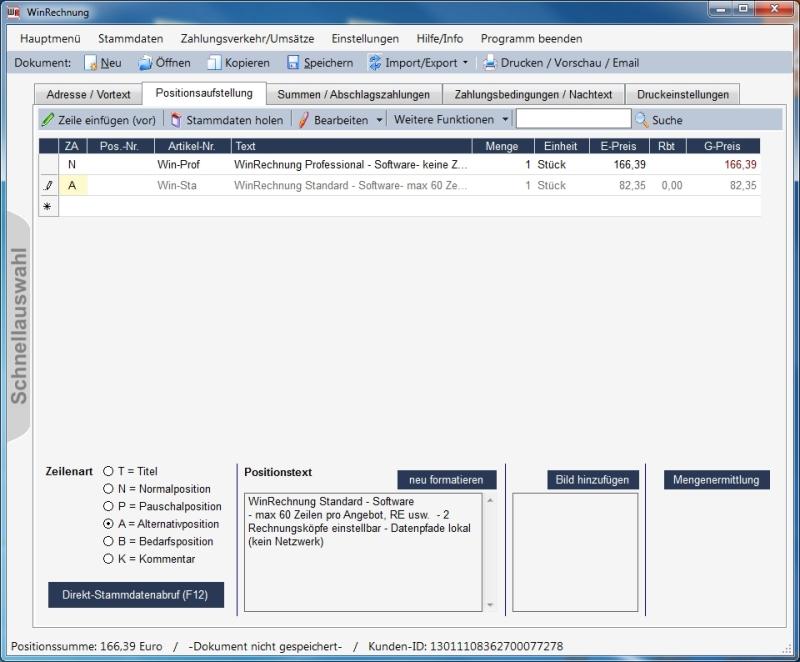Open the Einstellungen menu
Image resolution: width=800 pixels, height=662 pixels.
pyautogui.click(x=365, y=39)
